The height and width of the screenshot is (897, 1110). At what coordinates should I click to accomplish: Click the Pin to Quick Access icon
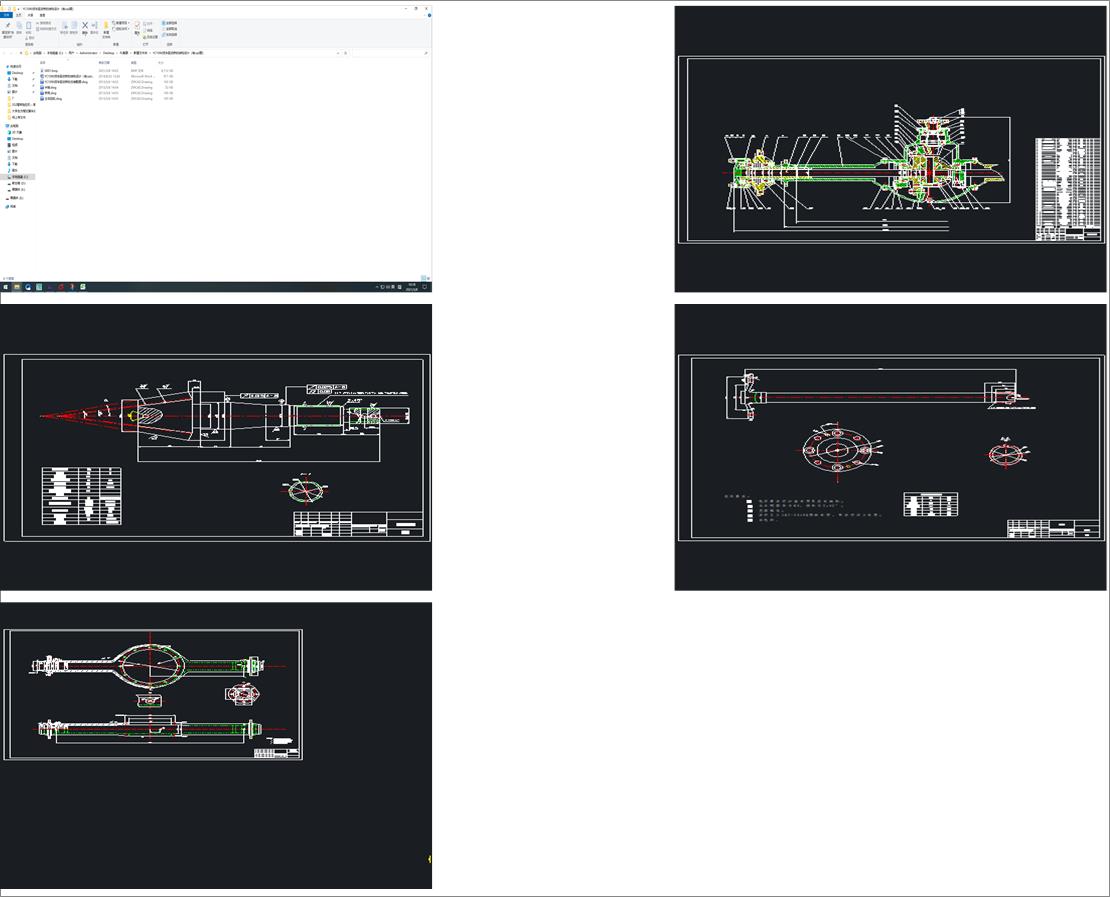tap(8, 27)
